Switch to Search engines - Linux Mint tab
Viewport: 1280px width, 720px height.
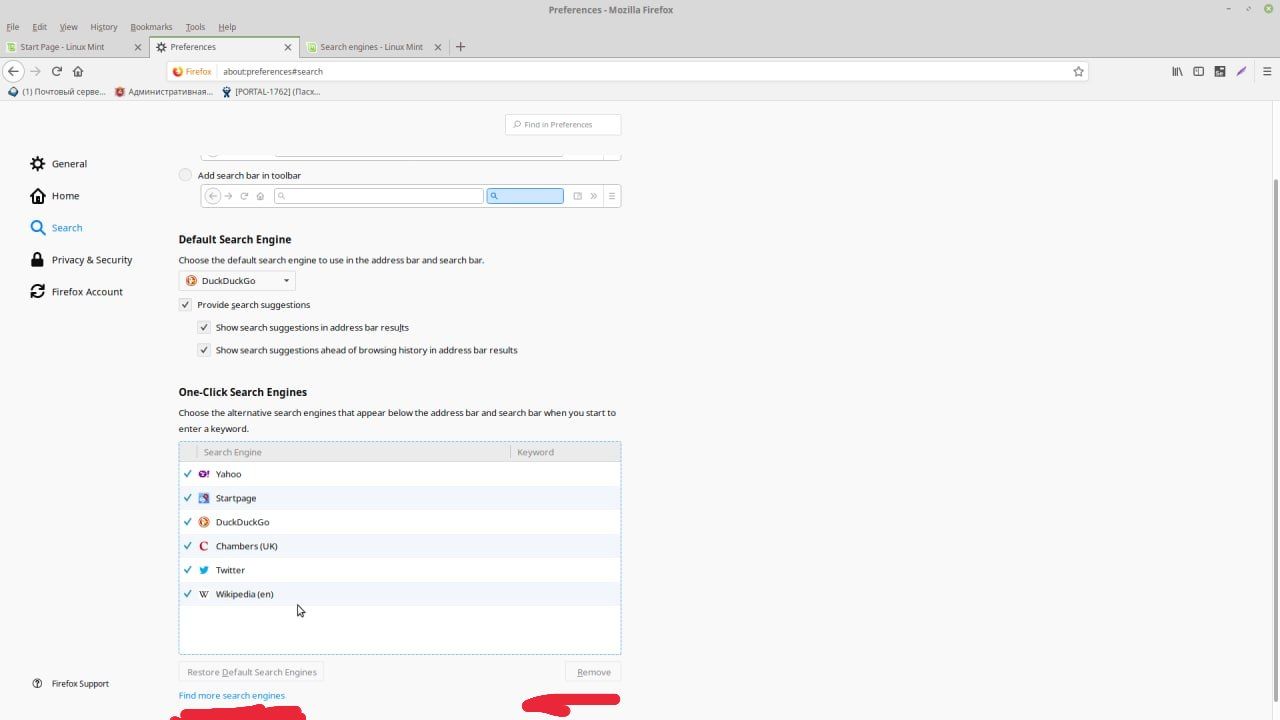(x=375, y=47)
